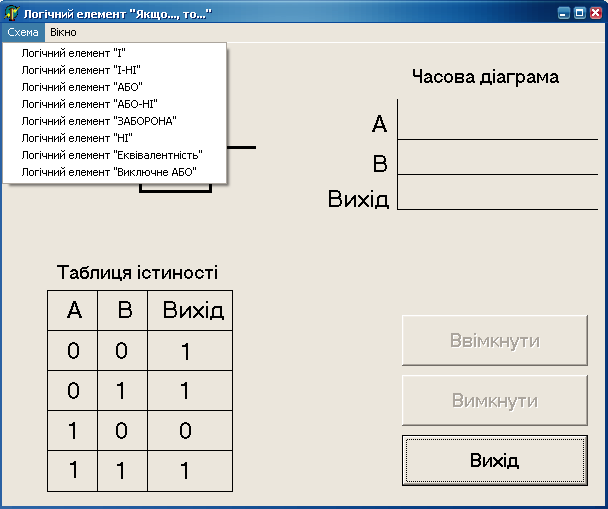Image resolution: width=608 pixels, height=509 pixels.
Task: Click the Часова діаграма heading
Action: click(485, 77)
